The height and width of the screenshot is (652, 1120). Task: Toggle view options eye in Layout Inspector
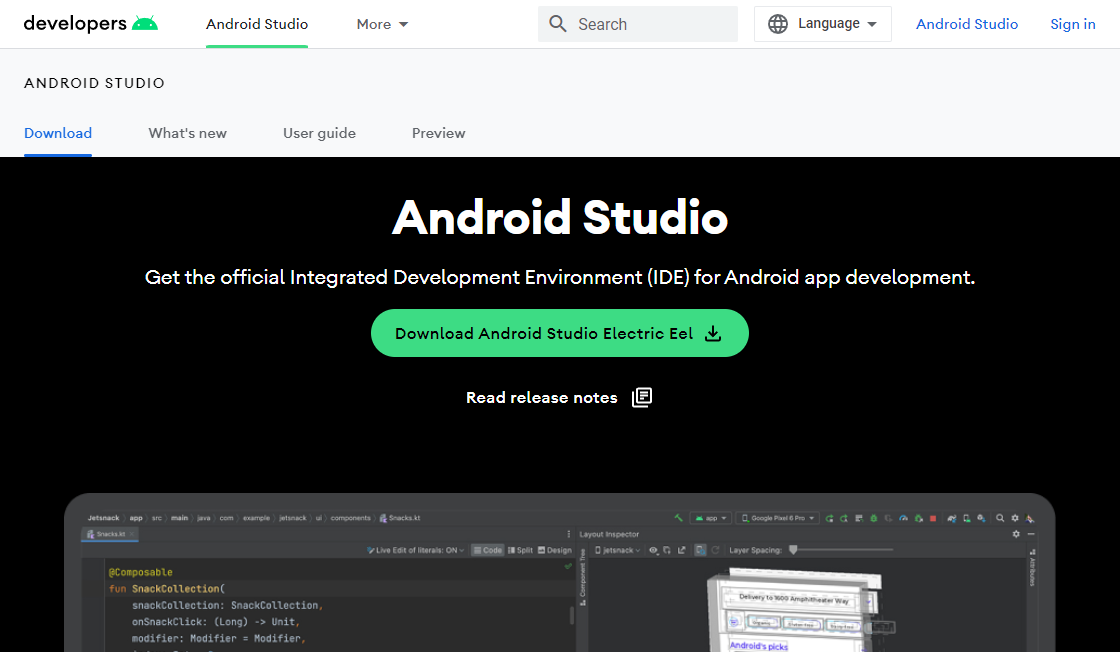coord(653,550)
